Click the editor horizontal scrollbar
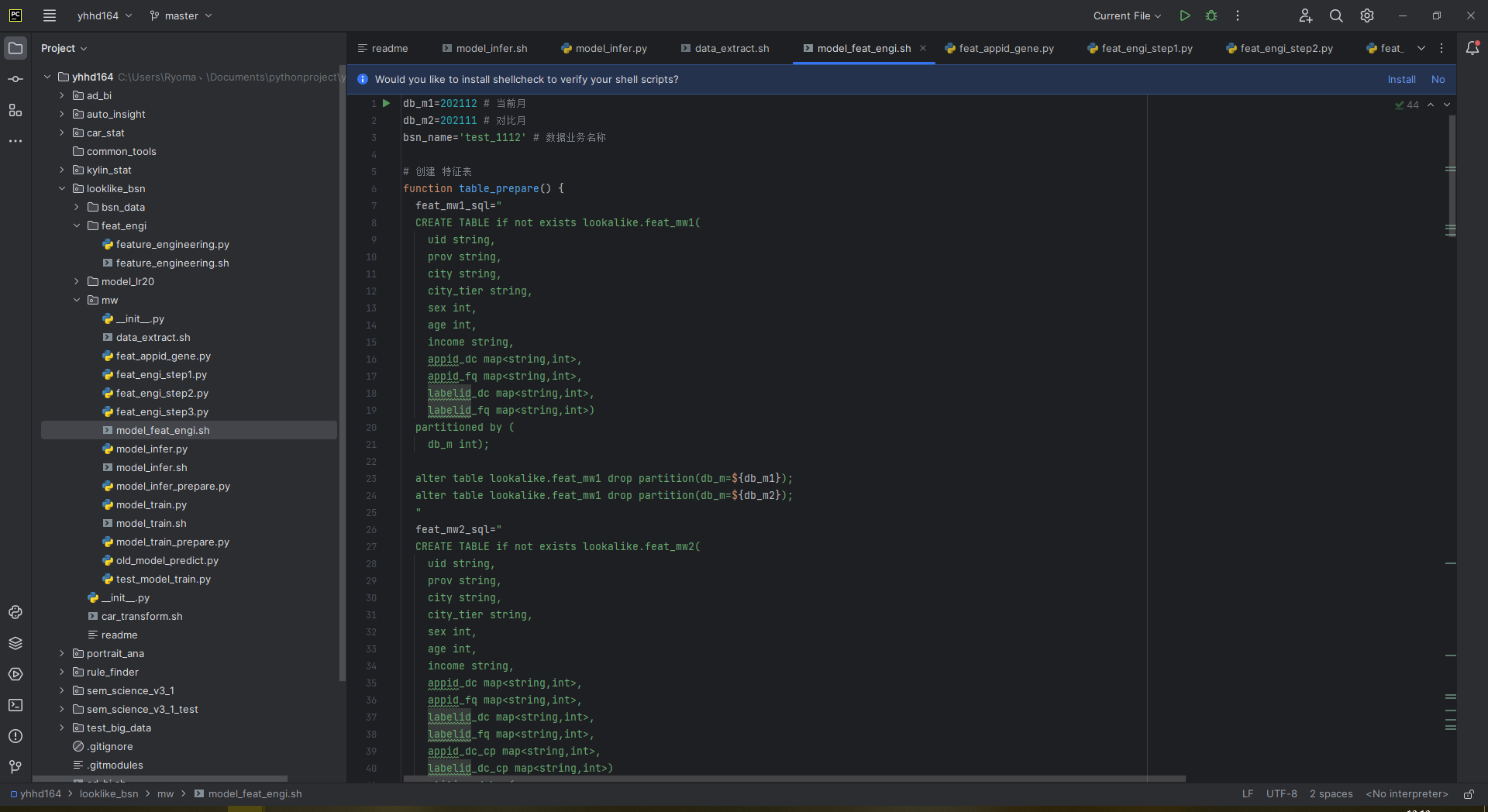 click(794, 779)
